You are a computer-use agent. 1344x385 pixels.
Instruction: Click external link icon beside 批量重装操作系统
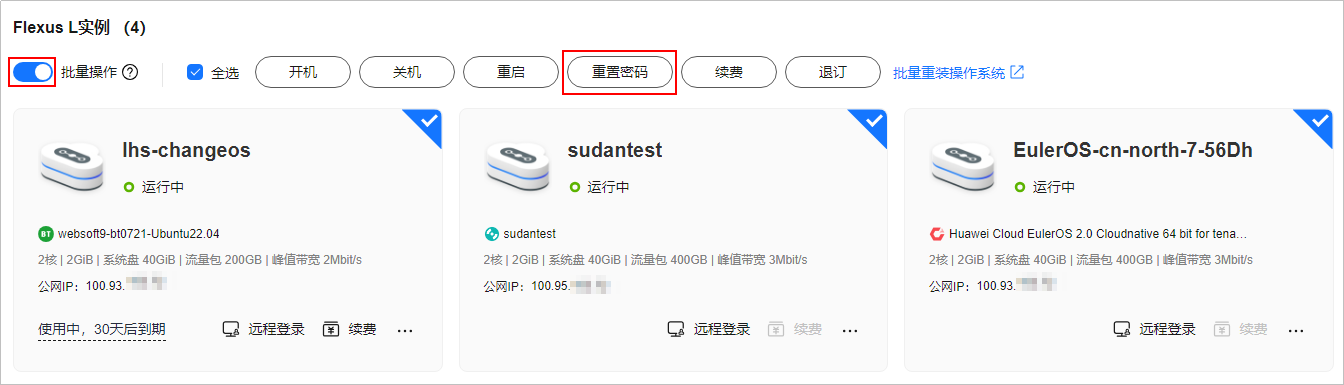coord(1017,72)
